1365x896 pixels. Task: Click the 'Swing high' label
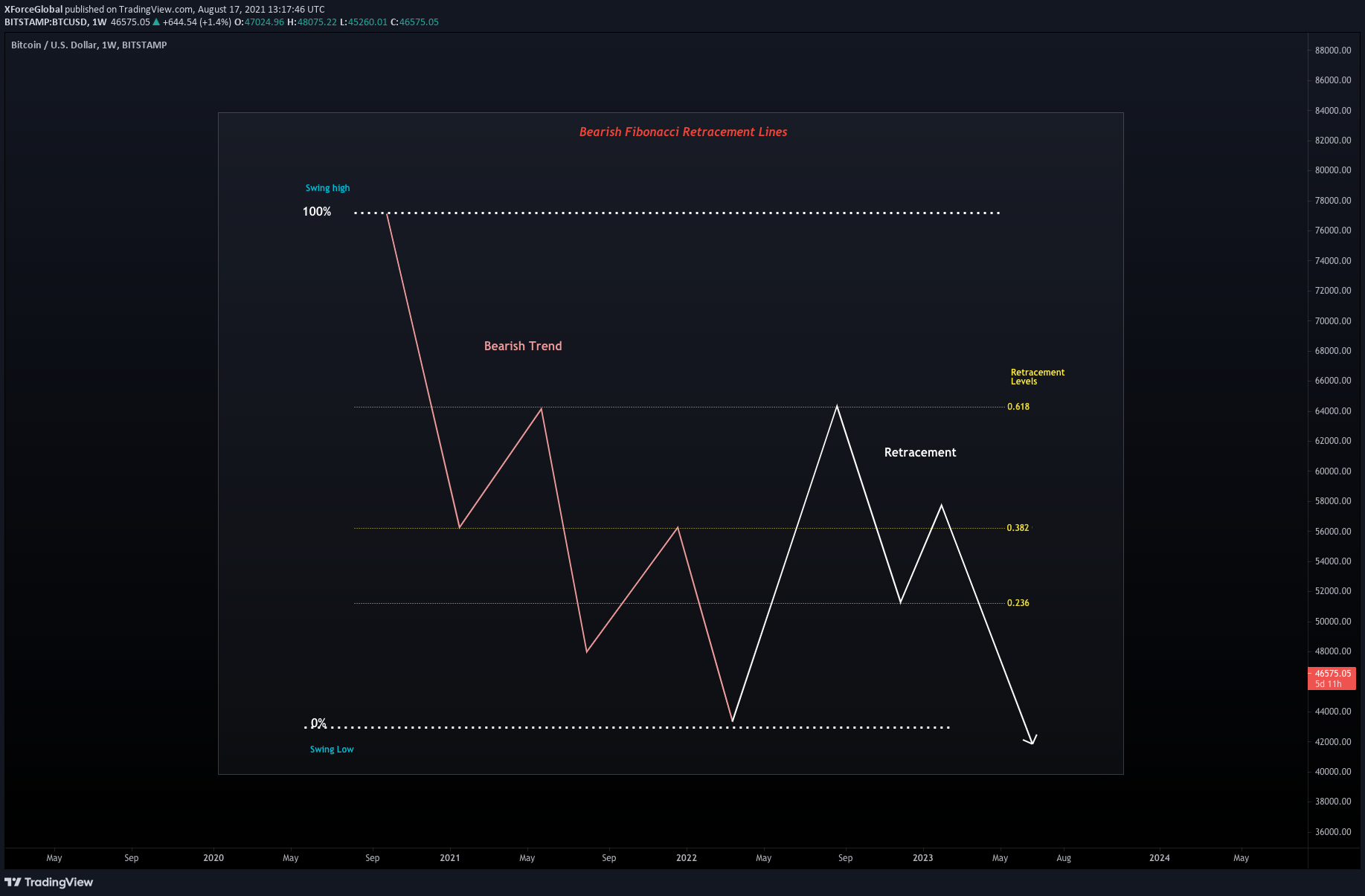tap(327, 188)
